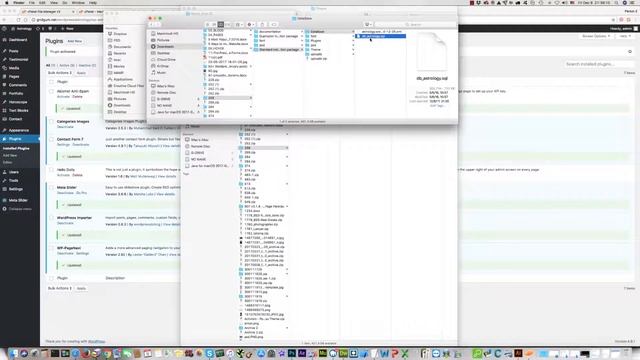Tick the Akismet Anti-Spam checkbox
The image size is (640, 360).
click(x=51, y=91)
